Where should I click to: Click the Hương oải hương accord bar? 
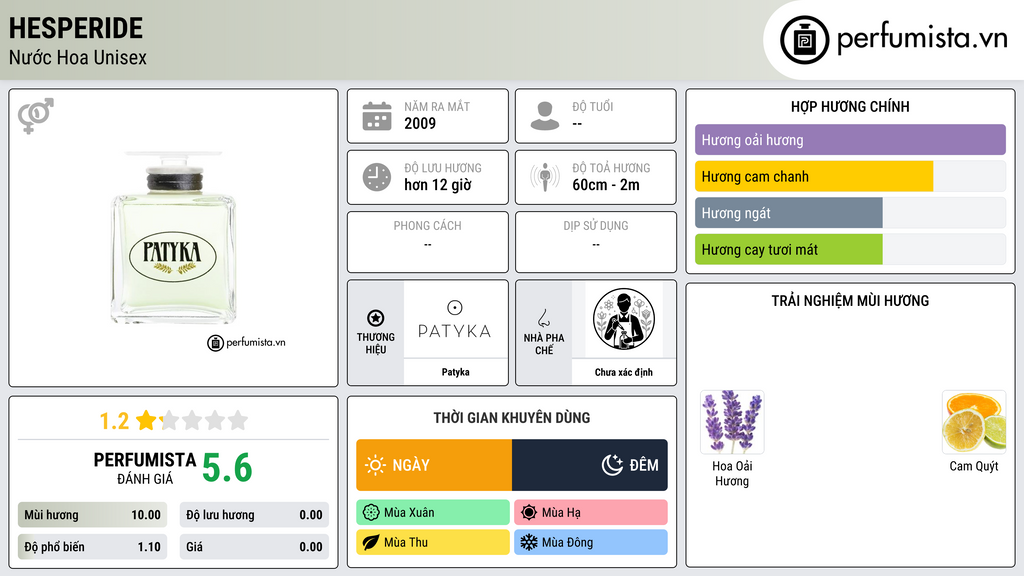click(x=850, y=140)
